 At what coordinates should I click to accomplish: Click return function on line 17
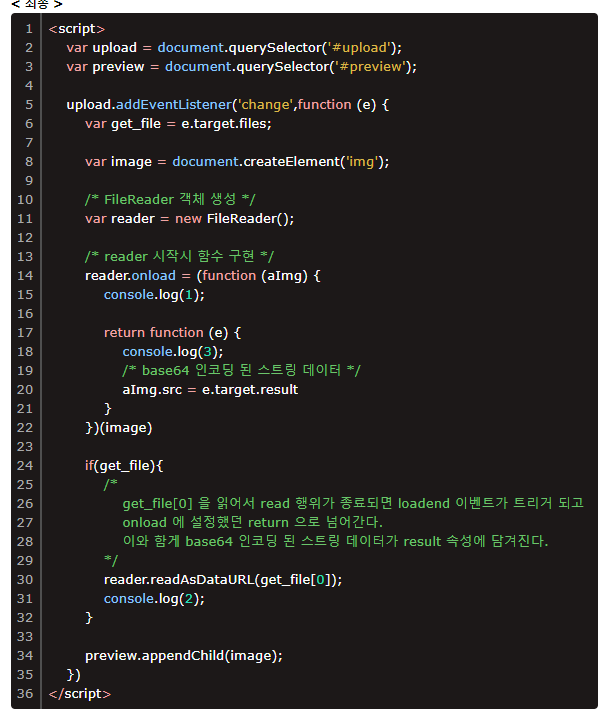click(x=154, y=333)
